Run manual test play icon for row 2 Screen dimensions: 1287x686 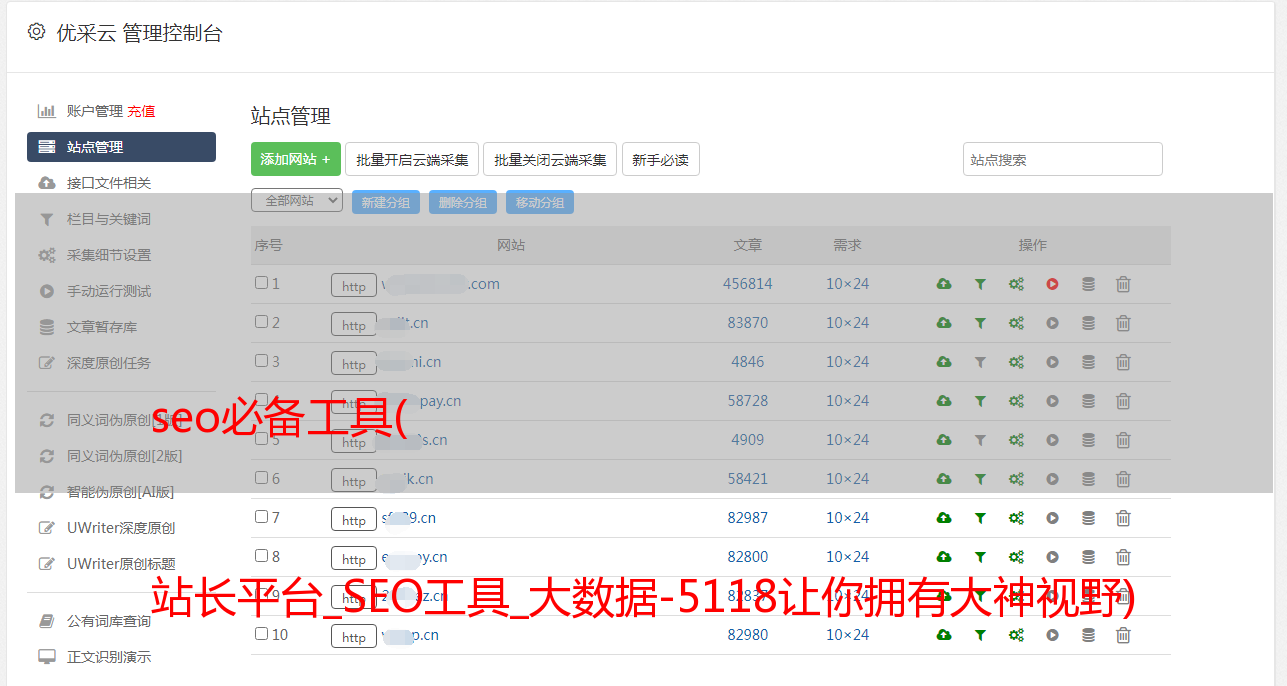pyautogui.click(x=1052, y=323)
